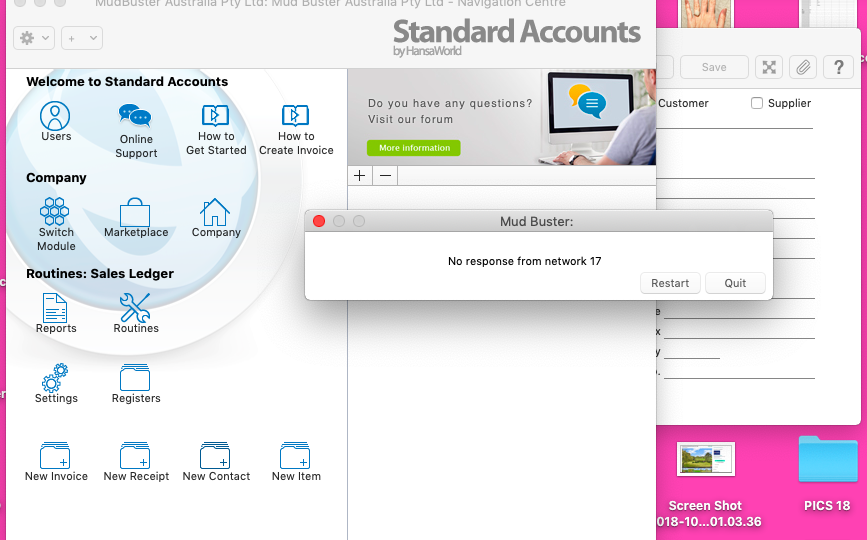The width and height of the screenshot is (867, 540).
Task: Open the Settings gears icon
Action: [x=55, y=378]
